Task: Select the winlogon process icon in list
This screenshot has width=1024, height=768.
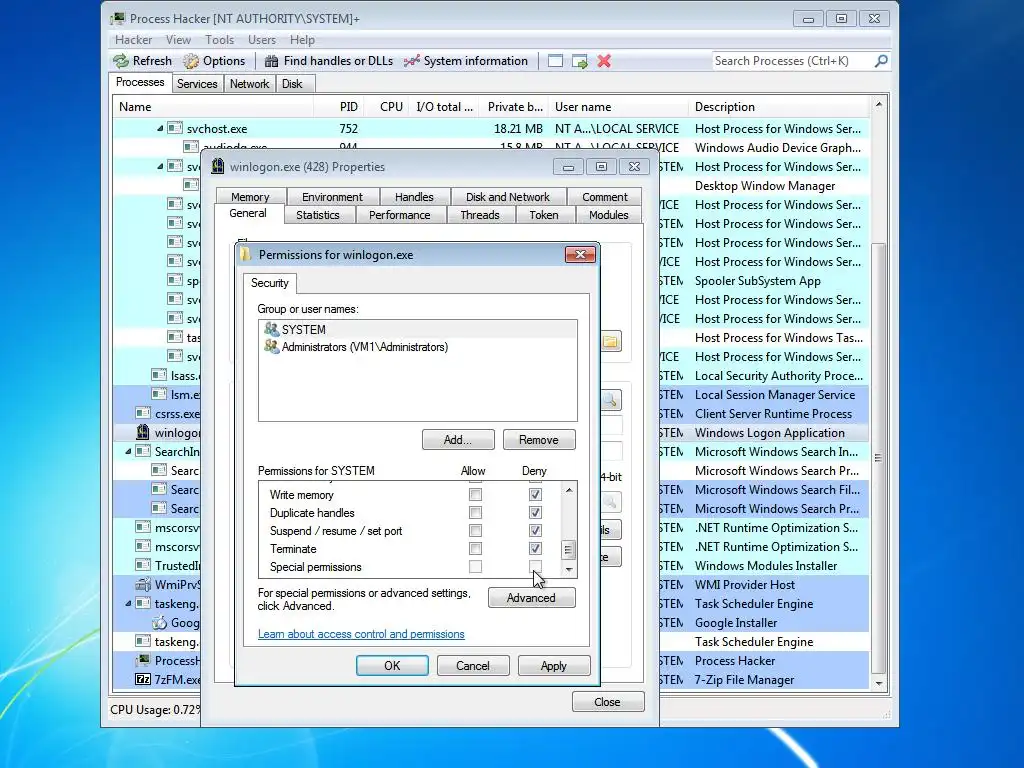Action: click(x=142, y=432)
